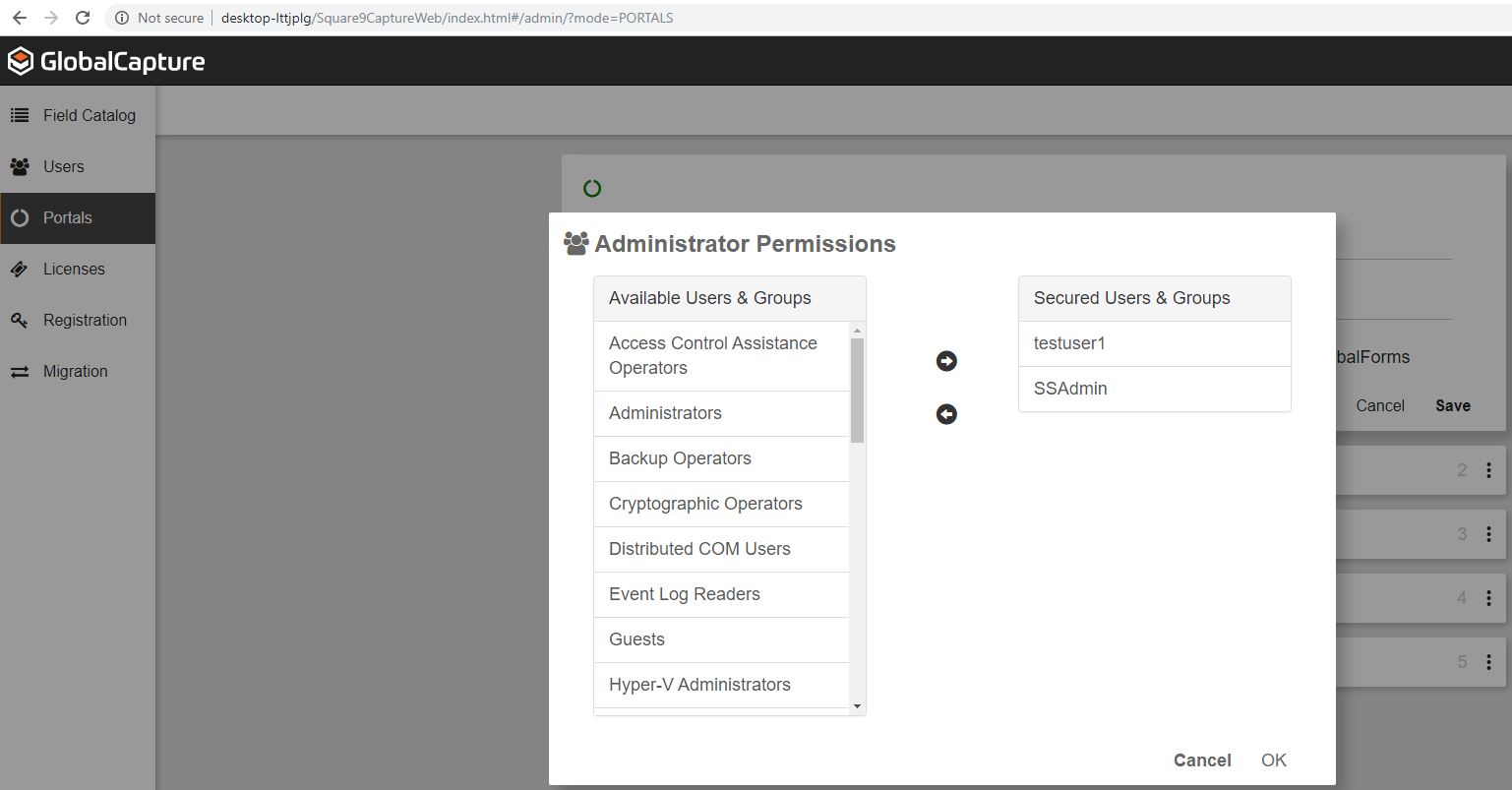Click the left arrow to remove user
Image resolution: width=1512 pixels, height=790 pixels.
[946, 414]
